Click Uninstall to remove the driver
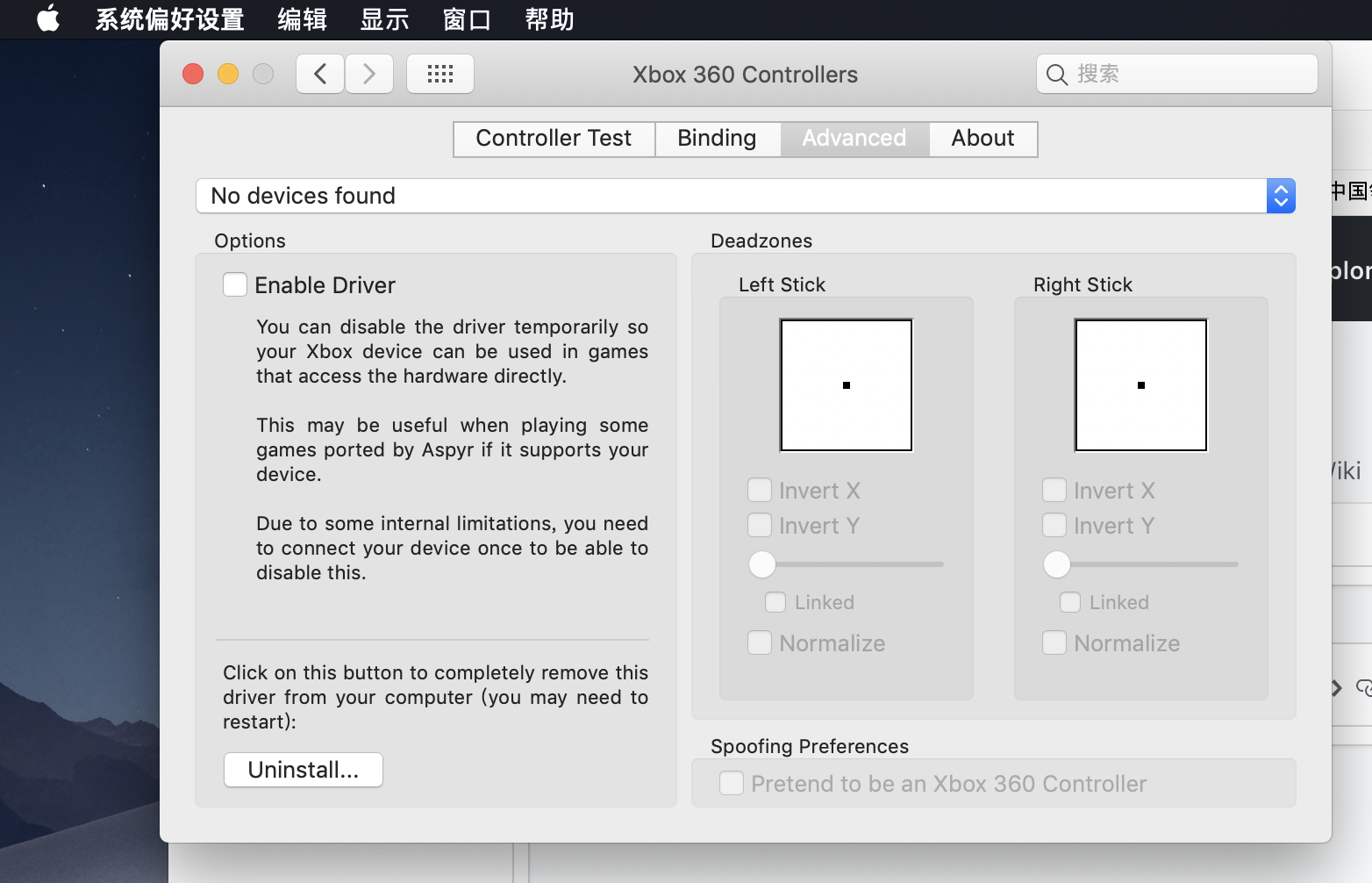The width and height of the screenshot is (1372, 883). pyautogui.click(x=303, y=770)
